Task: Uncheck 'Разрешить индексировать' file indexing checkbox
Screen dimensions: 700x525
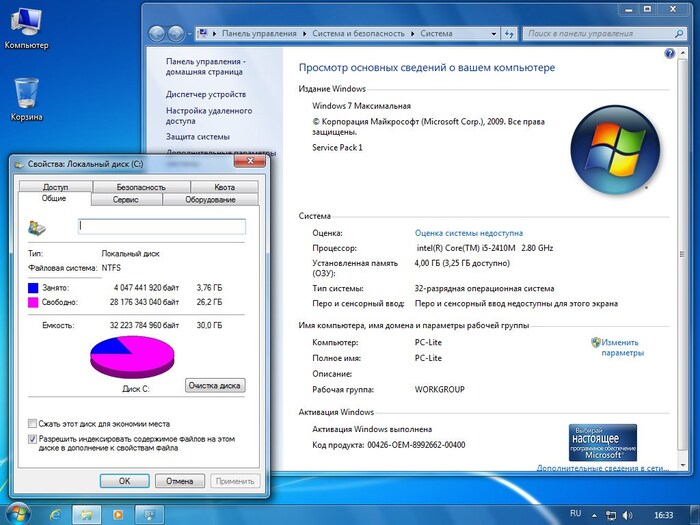Action: coord(33,438)
